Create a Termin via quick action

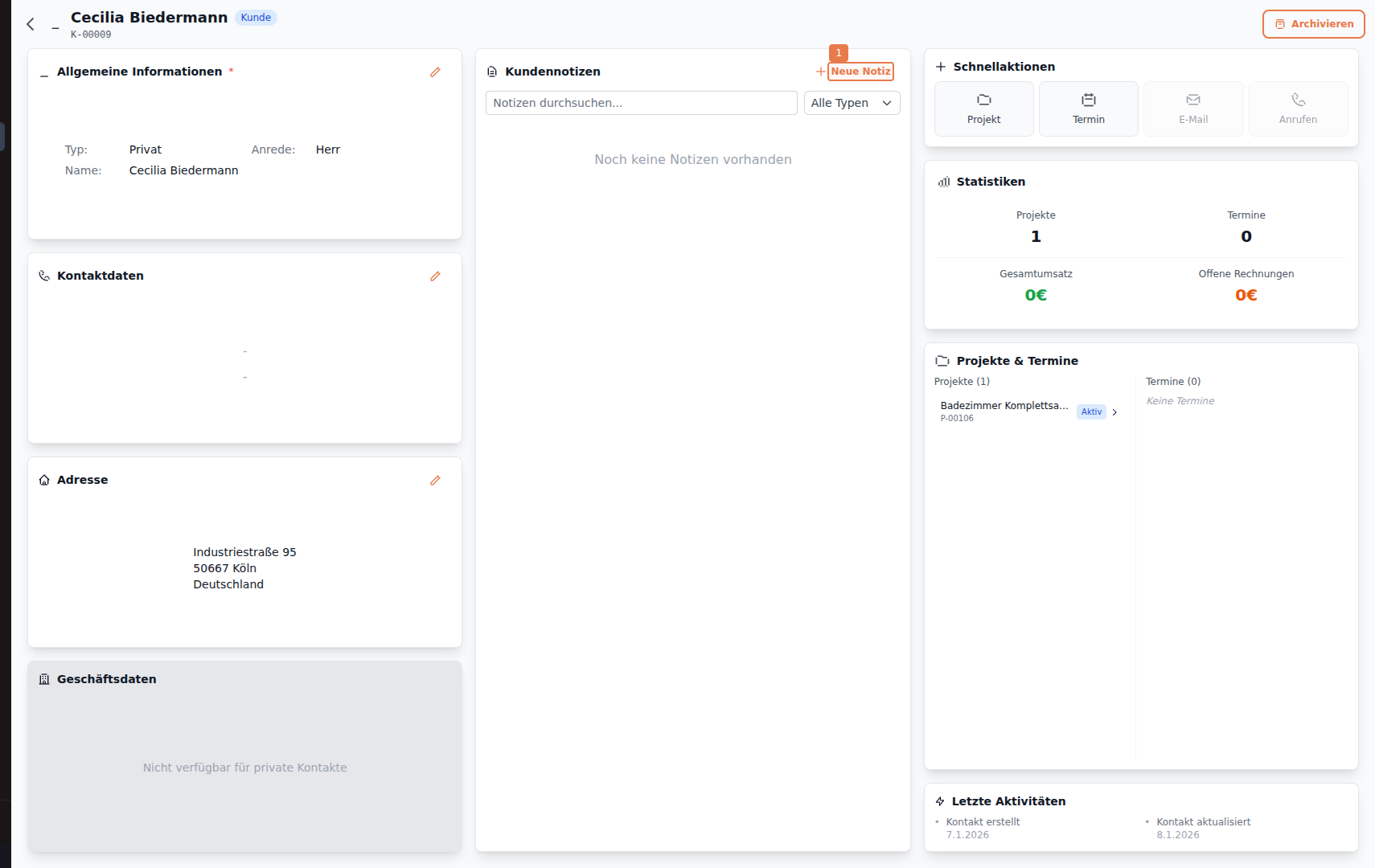click(x=1088, y=109)
